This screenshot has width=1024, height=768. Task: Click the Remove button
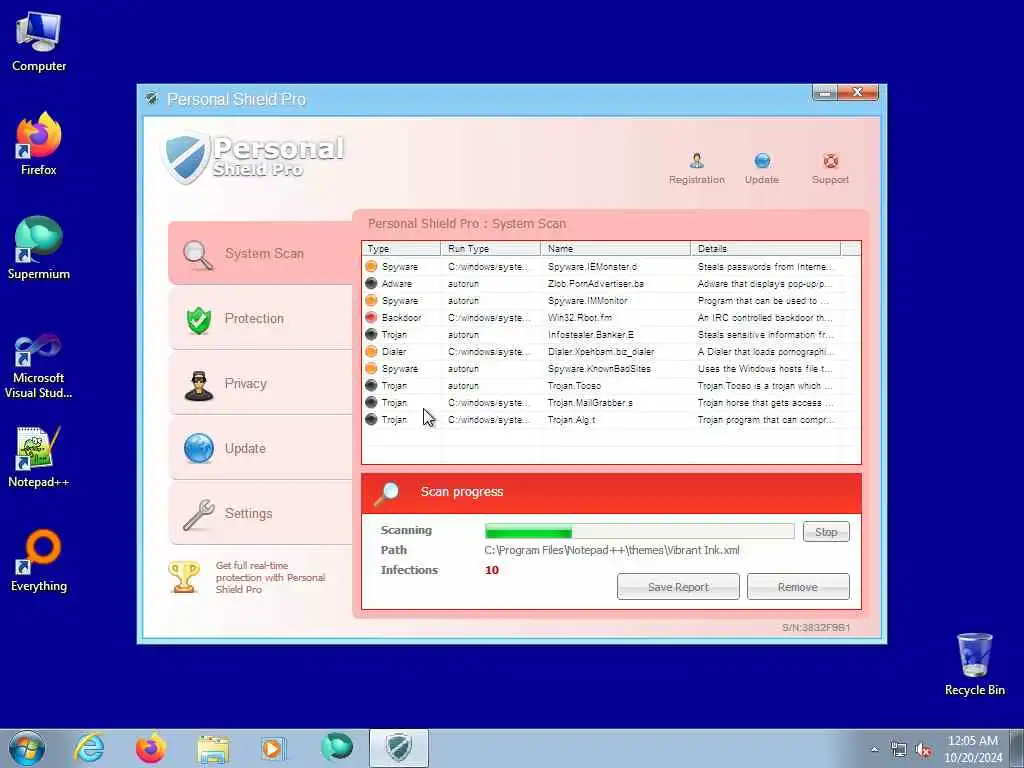(x=797, y=586)
